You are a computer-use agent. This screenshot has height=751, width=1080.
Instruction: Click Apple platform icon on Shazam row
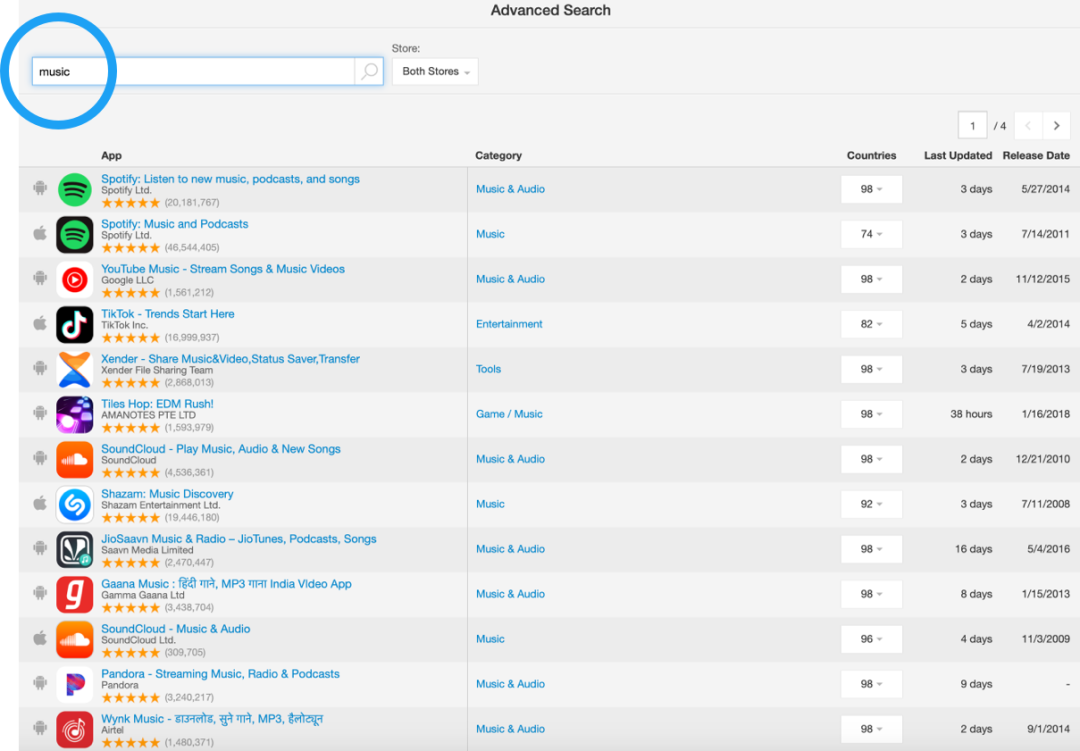pos(40,502)
